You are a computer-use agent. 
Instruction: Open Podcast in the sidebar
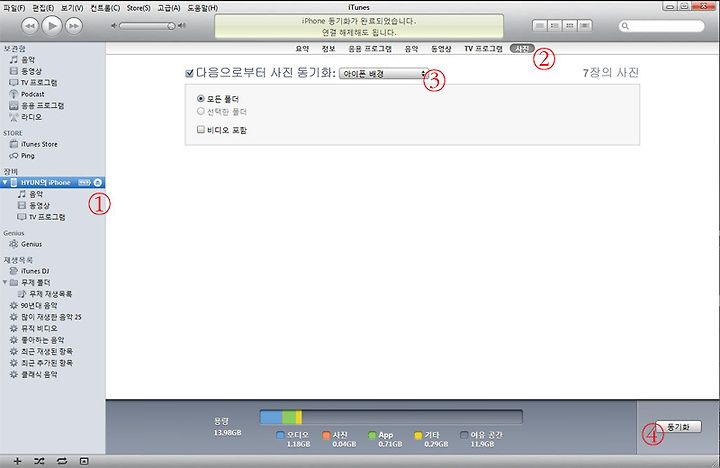33,94
